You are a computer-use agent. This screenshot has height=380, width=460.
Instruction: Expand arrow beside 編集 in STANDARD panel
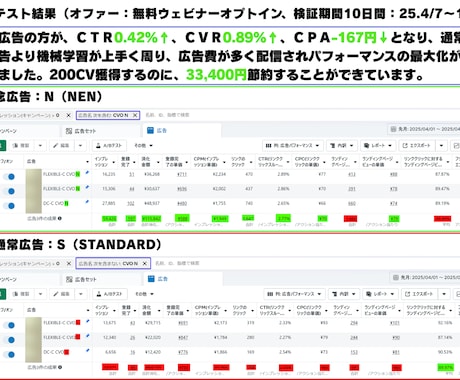(81, 294)
